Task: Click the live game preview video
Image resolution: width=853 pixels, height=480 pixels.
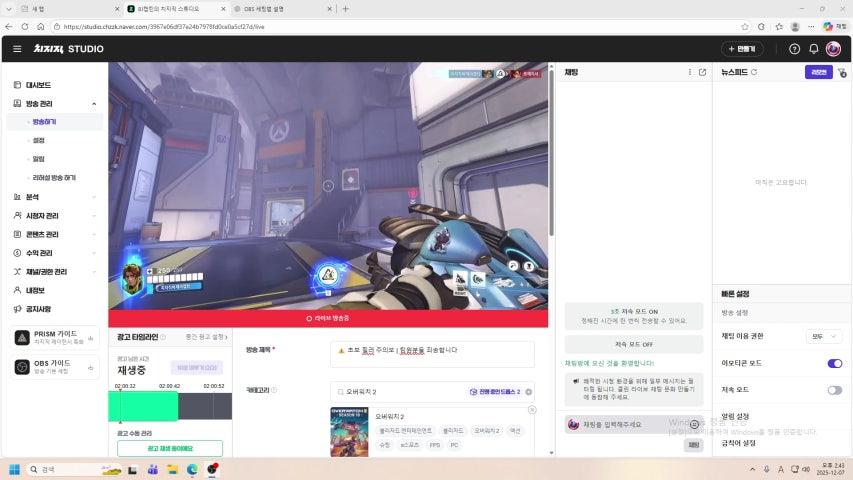Action: [328, 186]
